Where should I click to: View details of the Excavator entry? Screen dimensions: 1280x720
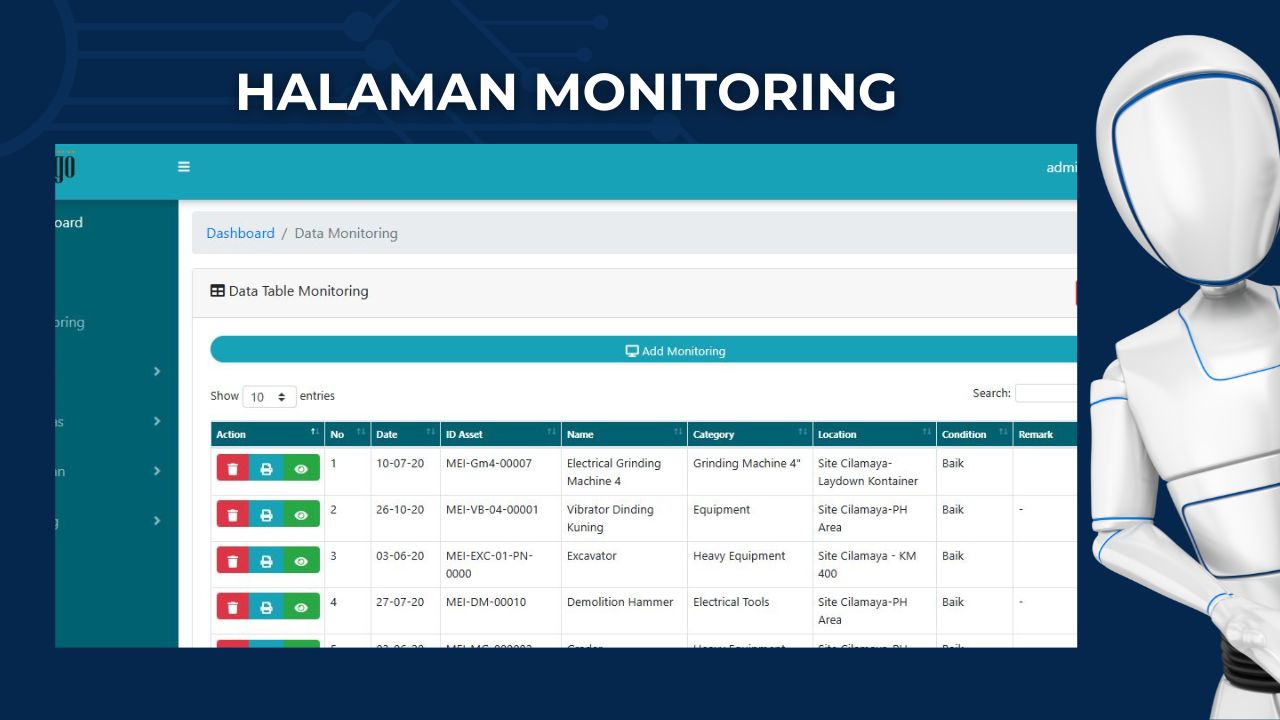301,561
